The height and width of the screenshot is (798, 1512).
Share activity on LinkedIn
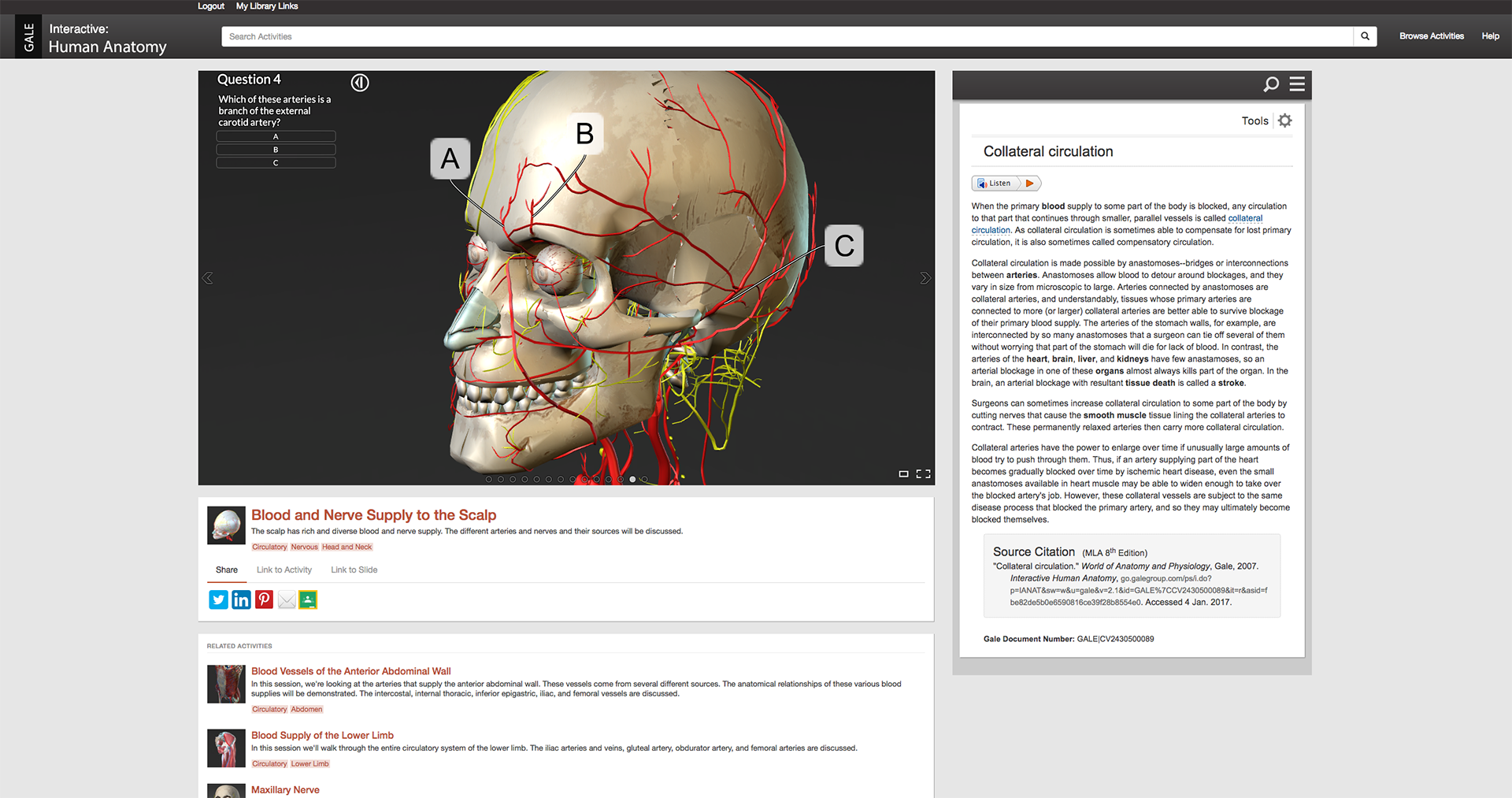click(x=241, y=599)
